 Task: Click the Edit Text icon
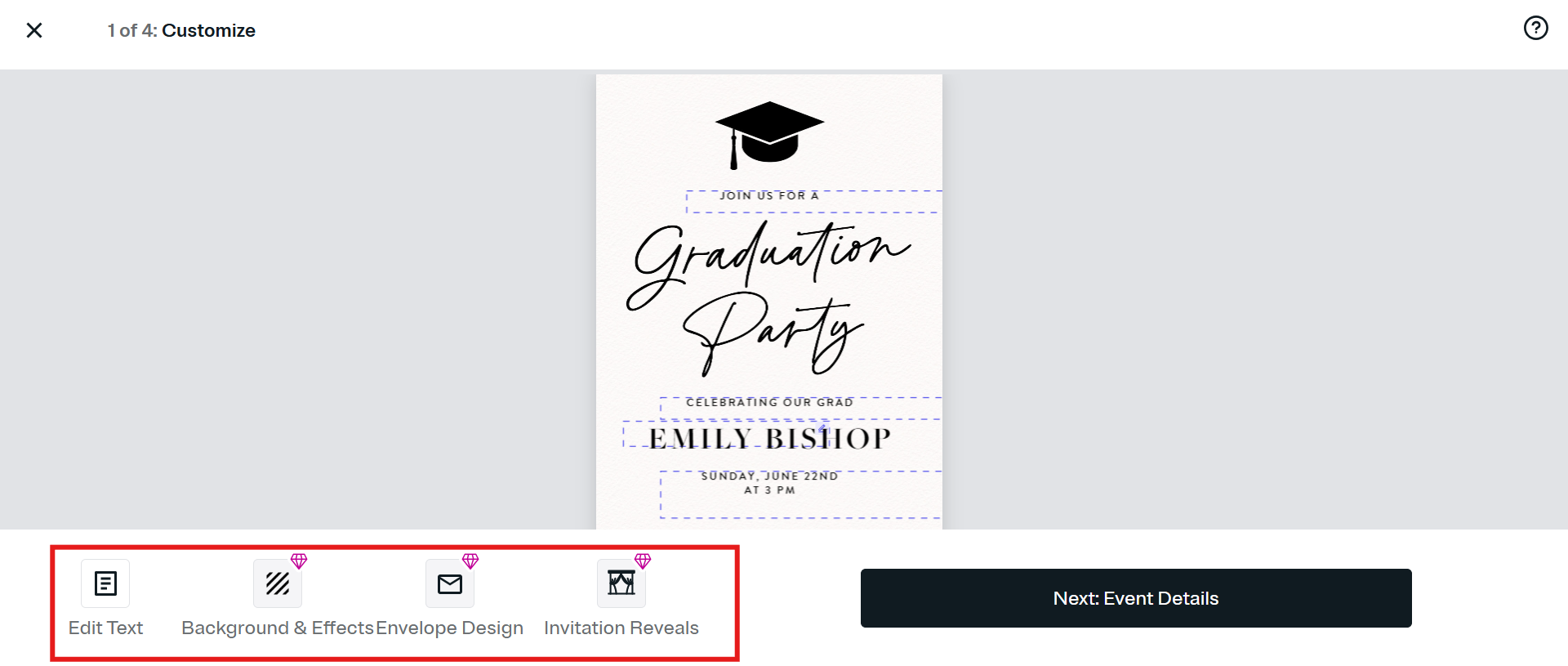105,583
